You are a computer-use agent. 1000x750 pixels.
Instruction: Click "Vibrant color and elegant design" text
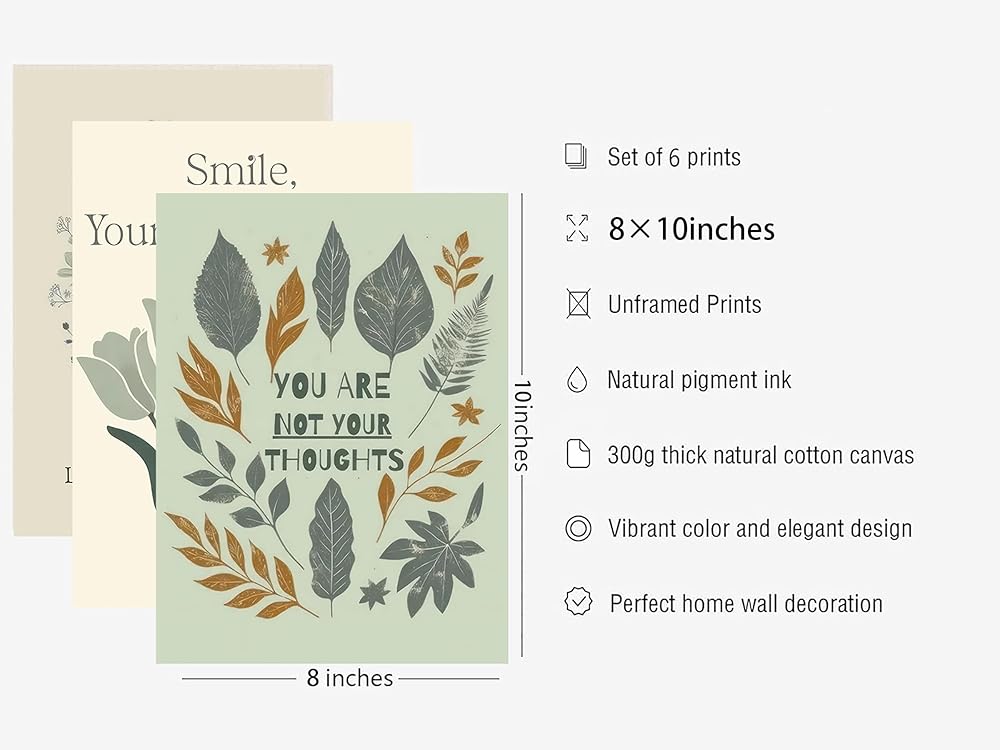760,529
